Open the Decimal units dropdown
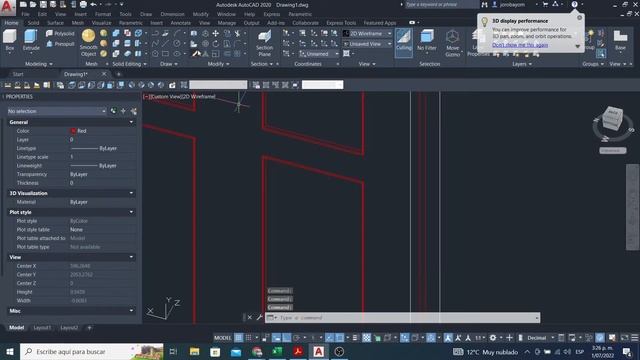This screenshot has width=640, height=360. (540, 338)
